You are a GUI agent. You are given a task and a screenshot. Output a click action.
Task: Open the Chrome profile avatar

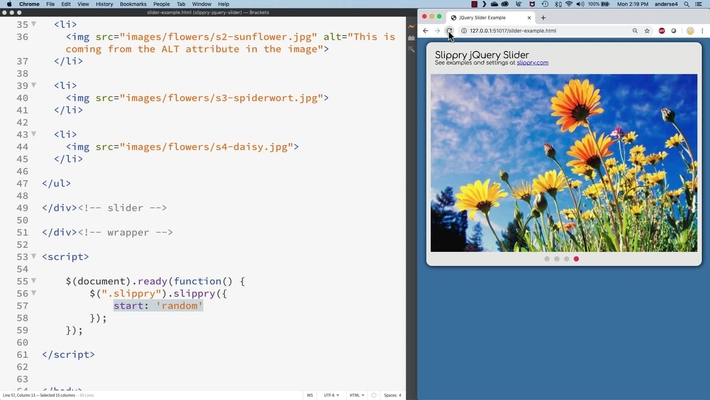tap(690, 31)
